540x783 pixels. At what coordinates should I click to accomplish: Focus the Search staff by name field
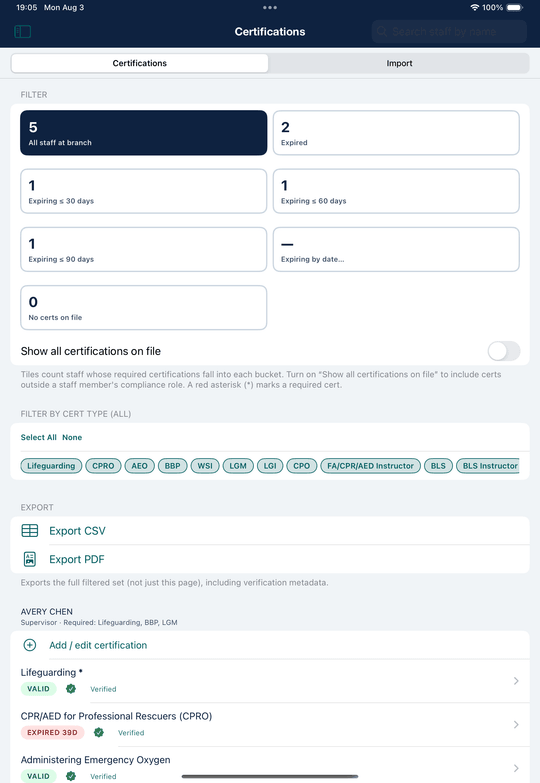(x=449, y=31)
